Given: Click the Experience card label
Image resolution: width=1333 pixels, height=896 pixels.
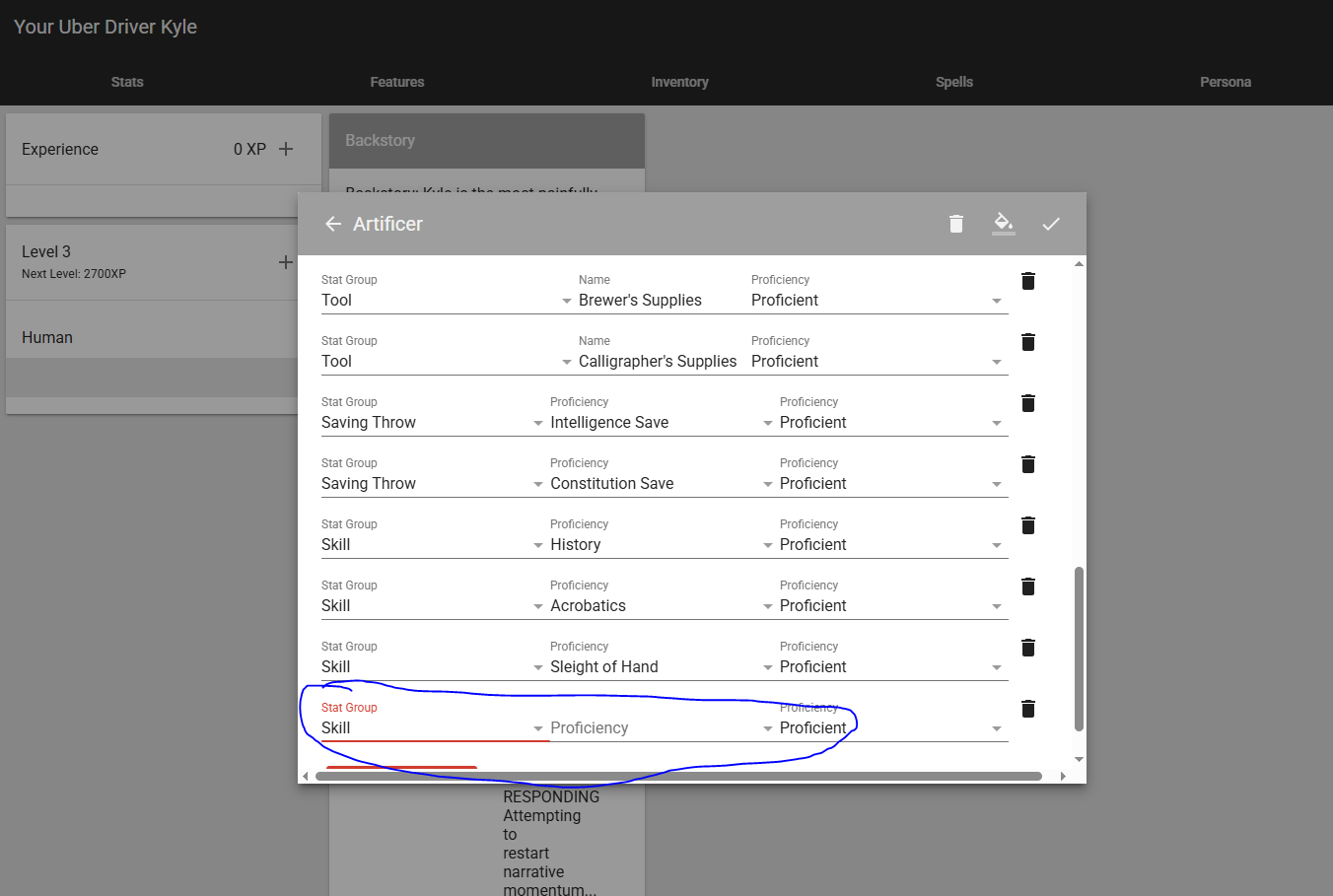Looking at the screenshot, I should point(60,150).
